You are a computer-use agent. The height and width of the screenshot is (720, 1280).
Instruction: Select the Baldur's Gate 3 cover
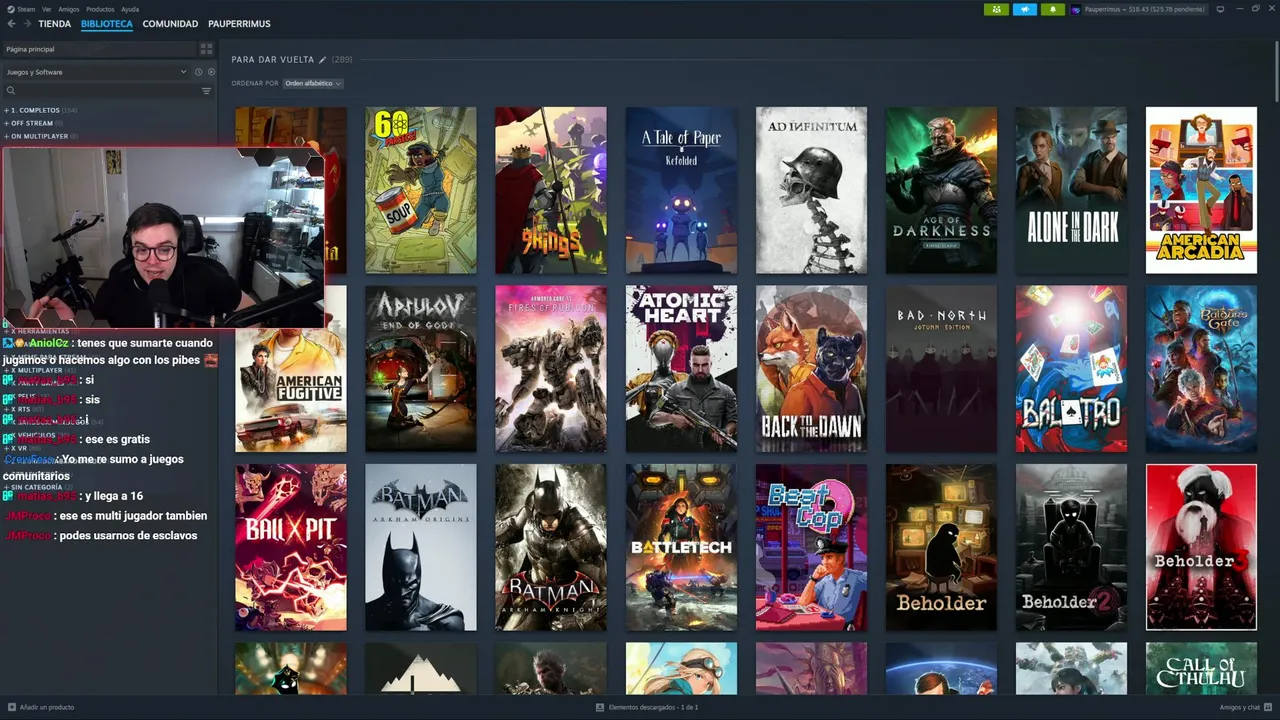click(x=1201, y=369)
